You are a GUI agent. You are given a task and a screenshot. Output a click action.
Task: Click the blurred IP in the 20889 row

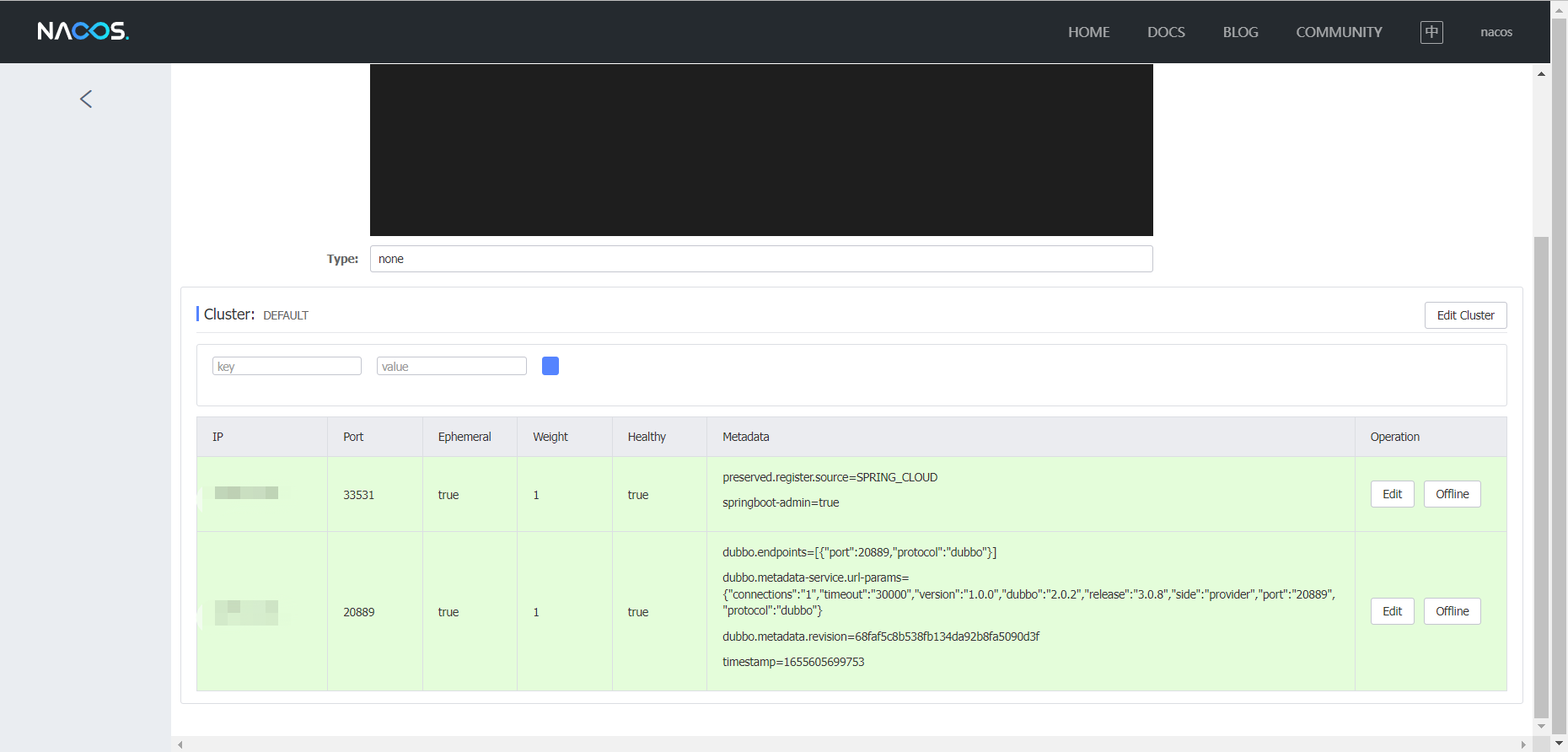tap(246, 612)
